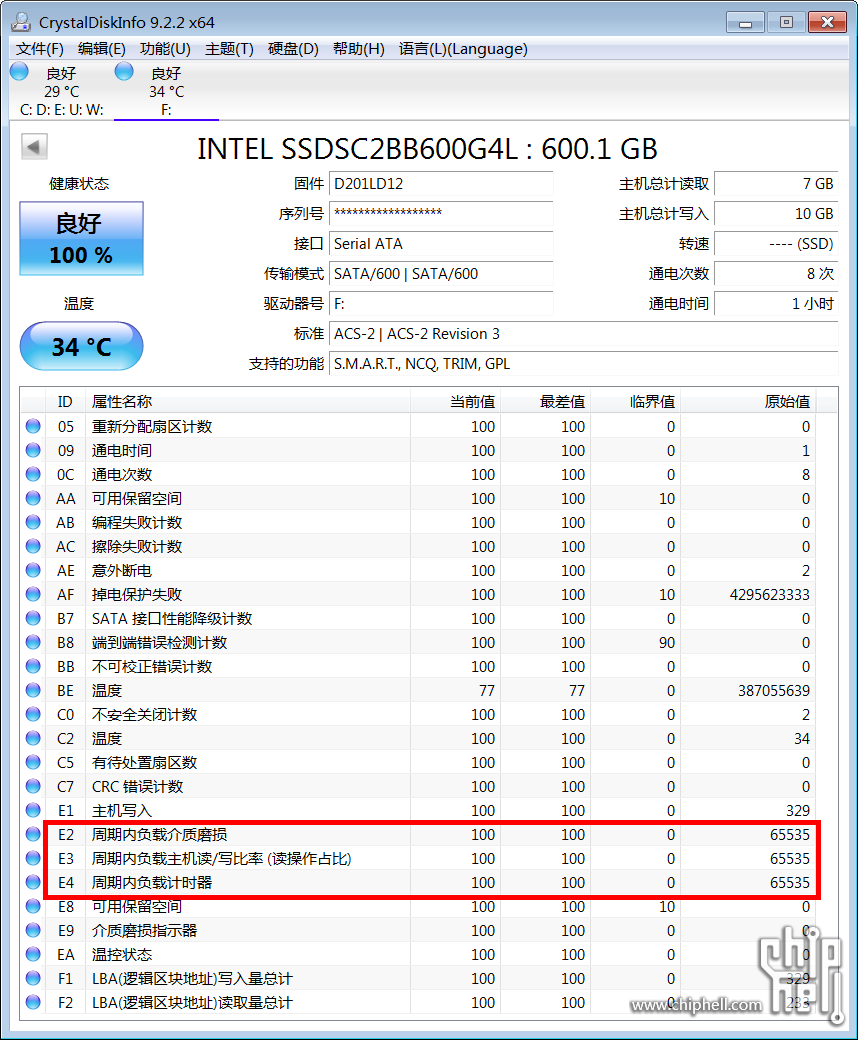Click the 原始值 column header
The image size is (858, 1040).
[748, 401]
